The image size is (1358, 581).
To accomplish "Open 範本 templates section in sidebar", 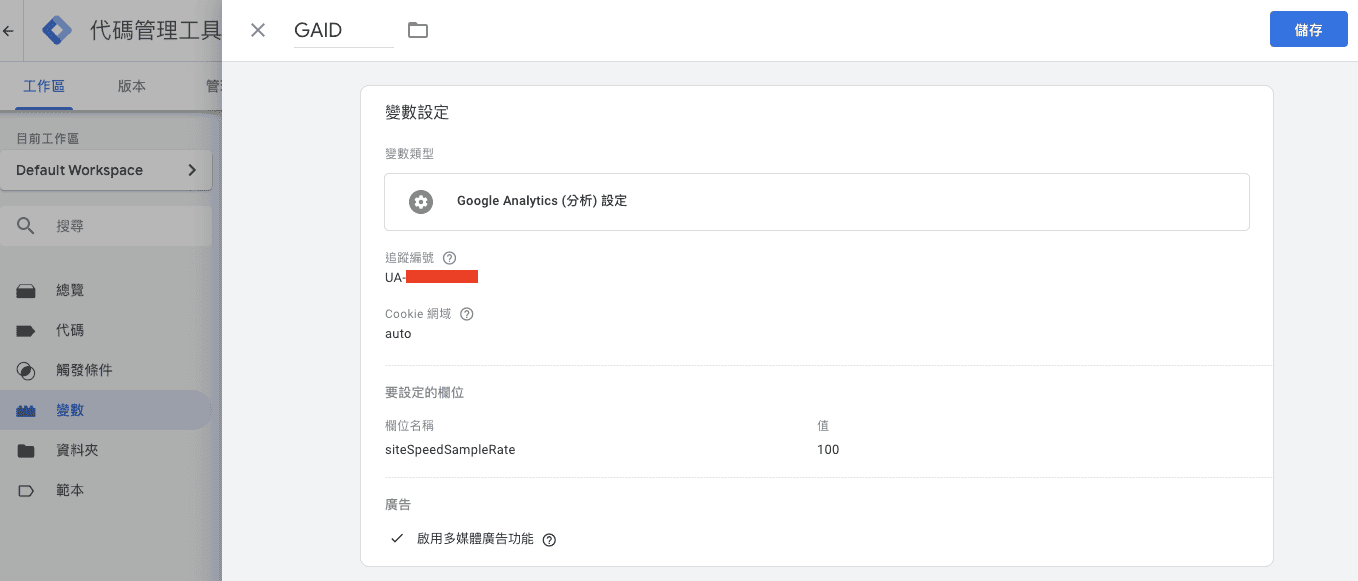I will pos(70,490).
